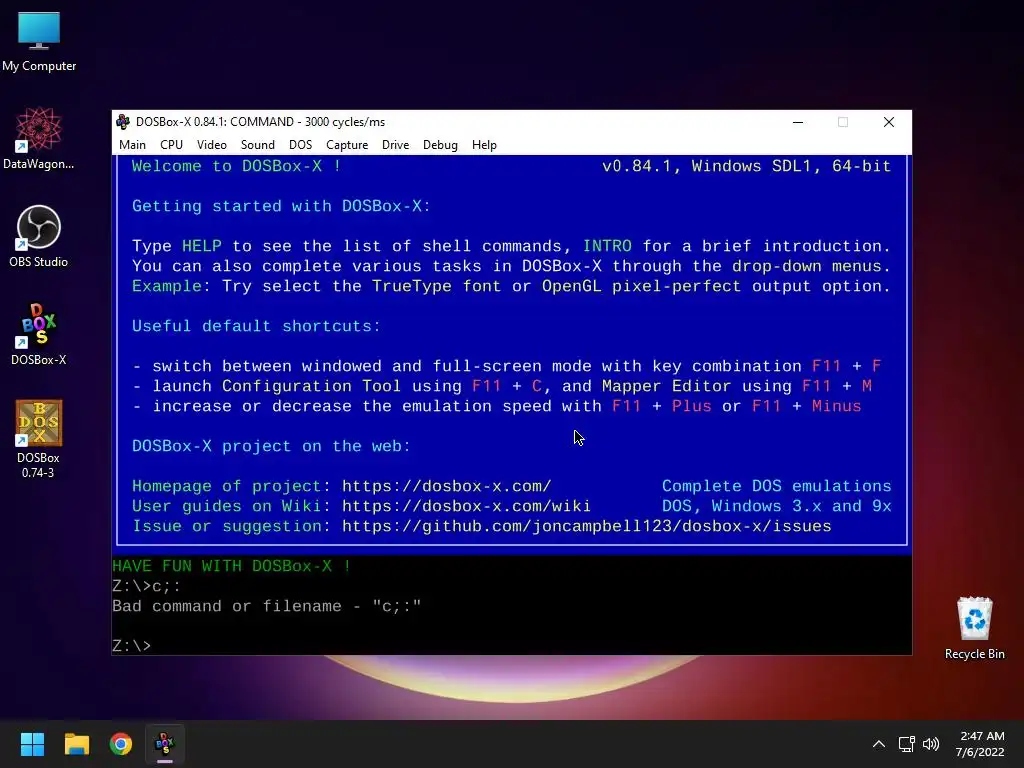Screen dimensions: 1024x768
Task: Open File Explorer from the taskbar
Action: 76,744
